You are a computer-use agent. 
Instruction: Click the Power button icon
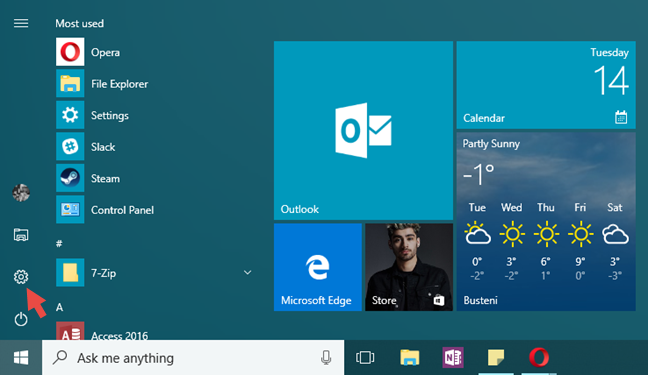(x=21, y=319)
